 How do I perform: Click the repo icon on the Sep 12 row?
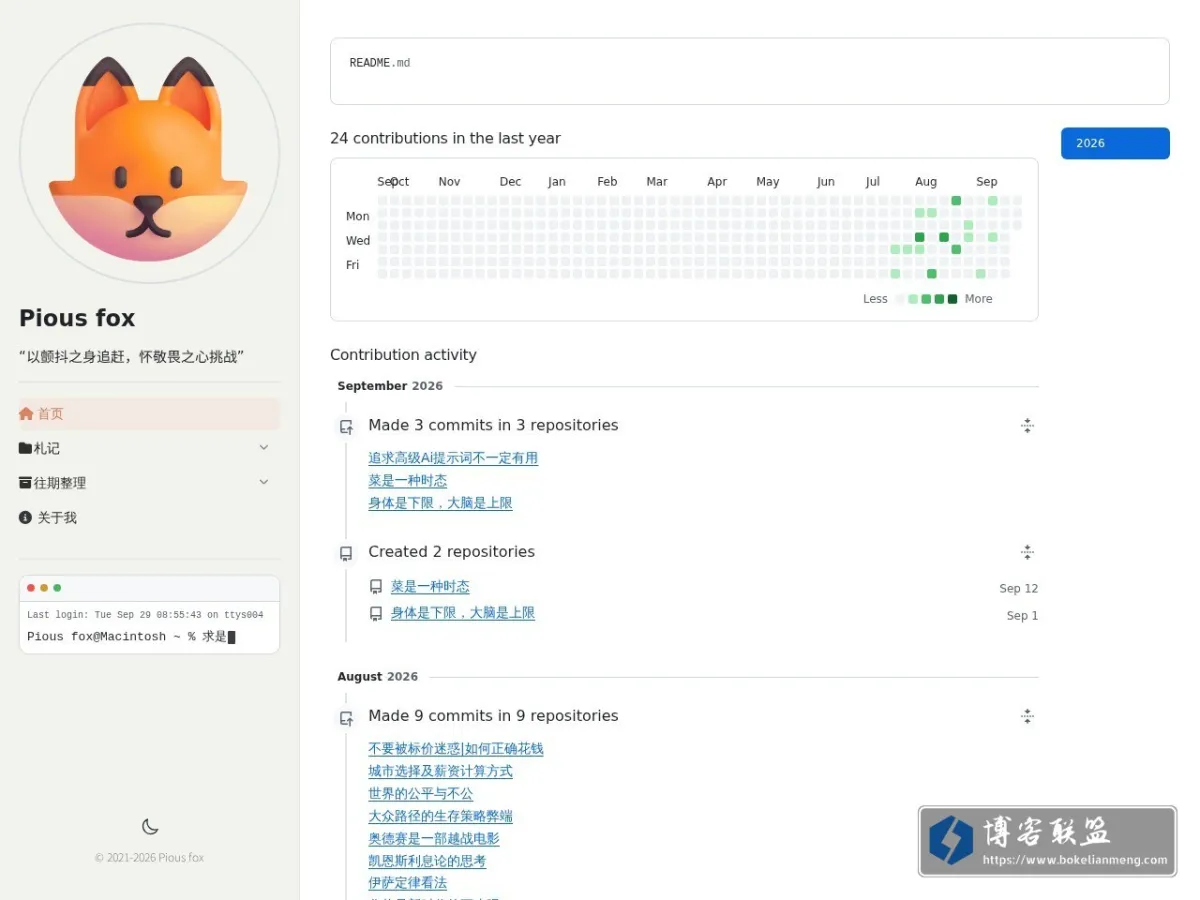click(x=376, y=588)
